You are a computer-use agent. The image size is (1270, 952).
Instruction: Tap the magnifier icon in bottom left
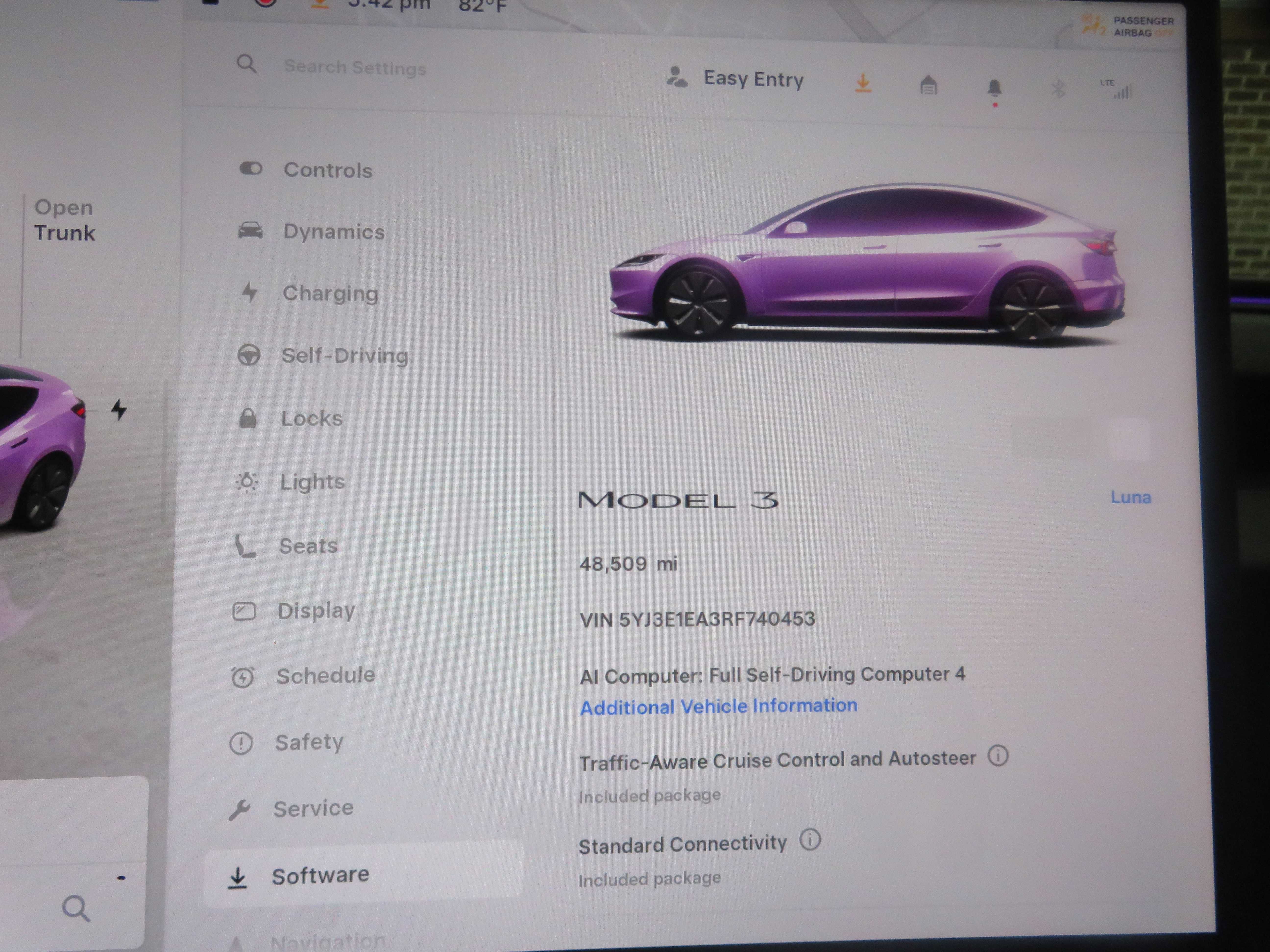(76, 908)
